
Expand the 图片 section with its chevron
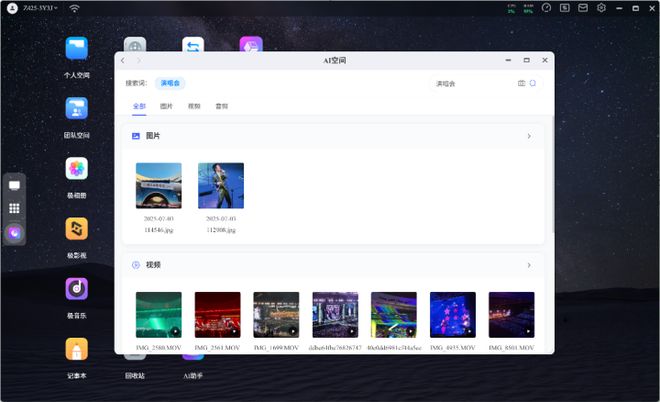tap(529, 136)
